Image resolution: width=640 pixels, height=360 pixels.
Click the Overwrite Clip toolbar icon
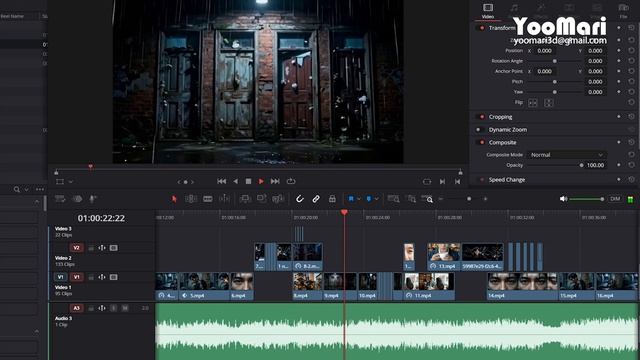point(261,199)
